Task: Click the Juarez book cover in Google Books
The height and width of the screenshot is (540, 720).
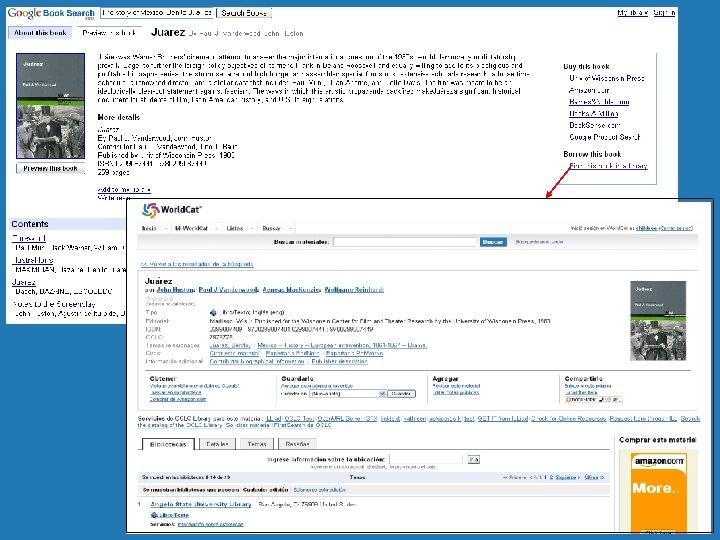Action: [51, 106]
